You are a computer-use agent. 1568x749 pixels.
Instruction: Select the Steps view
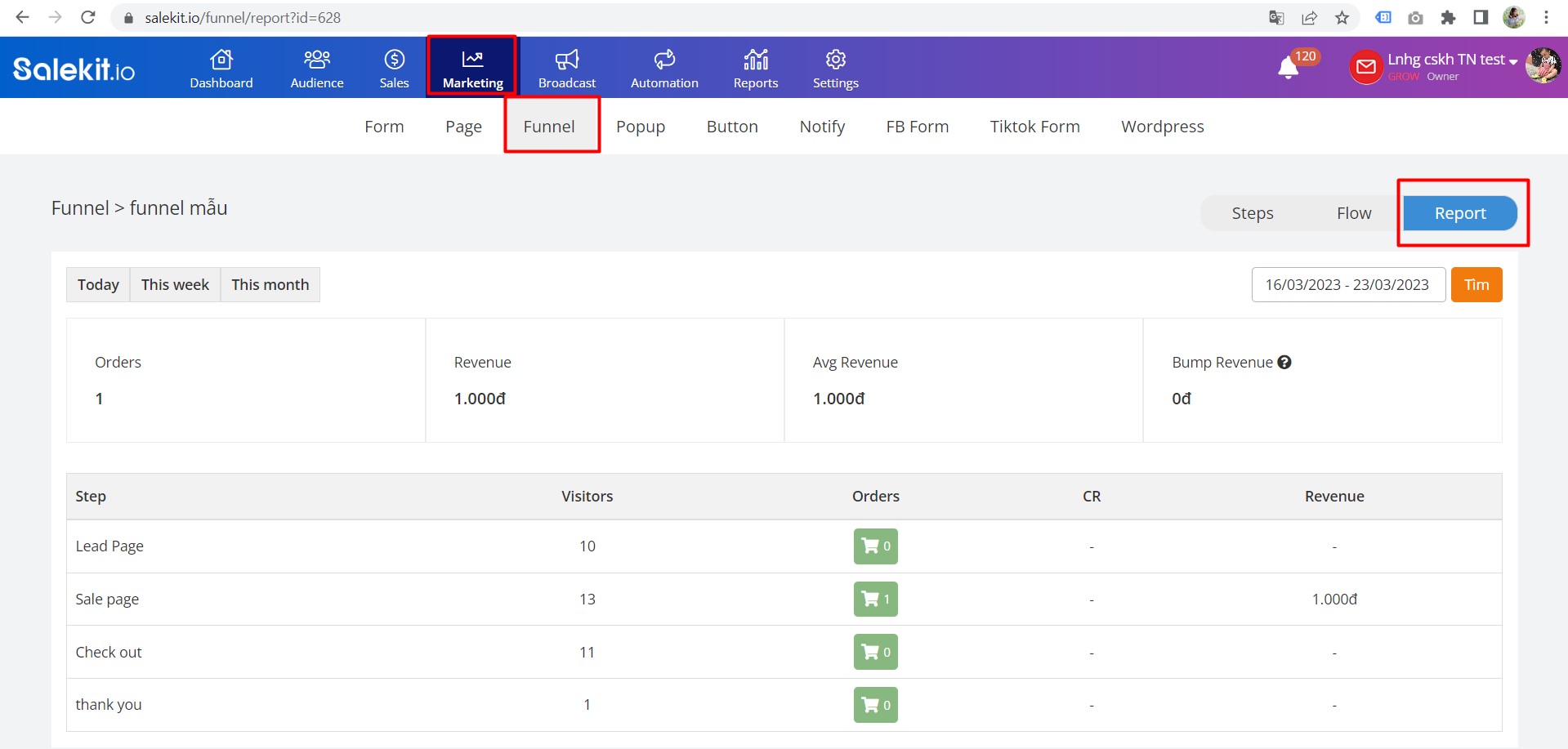point(1252,213)
